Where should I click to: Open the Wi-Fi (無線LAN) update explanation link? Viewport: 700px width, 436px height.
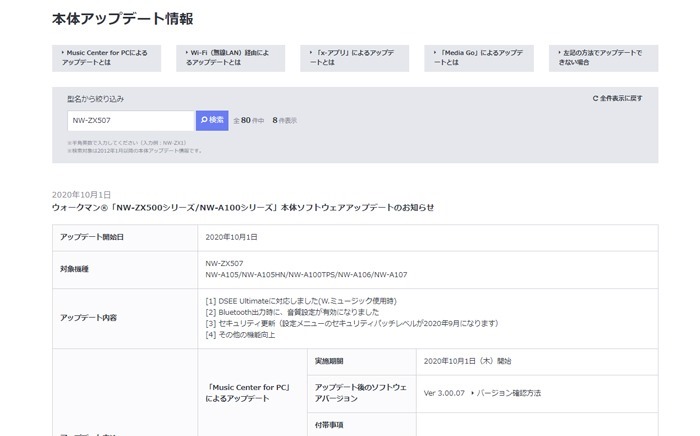tap(230, 58)
